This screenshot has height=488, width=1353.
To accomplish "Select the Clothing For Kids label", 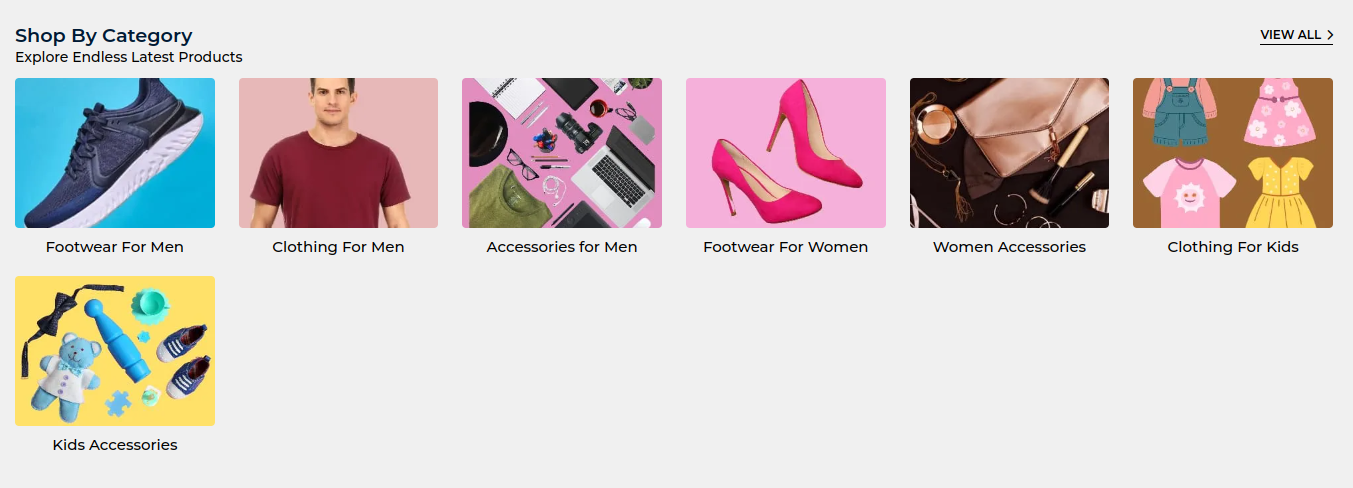I will tap(1233, 247).
